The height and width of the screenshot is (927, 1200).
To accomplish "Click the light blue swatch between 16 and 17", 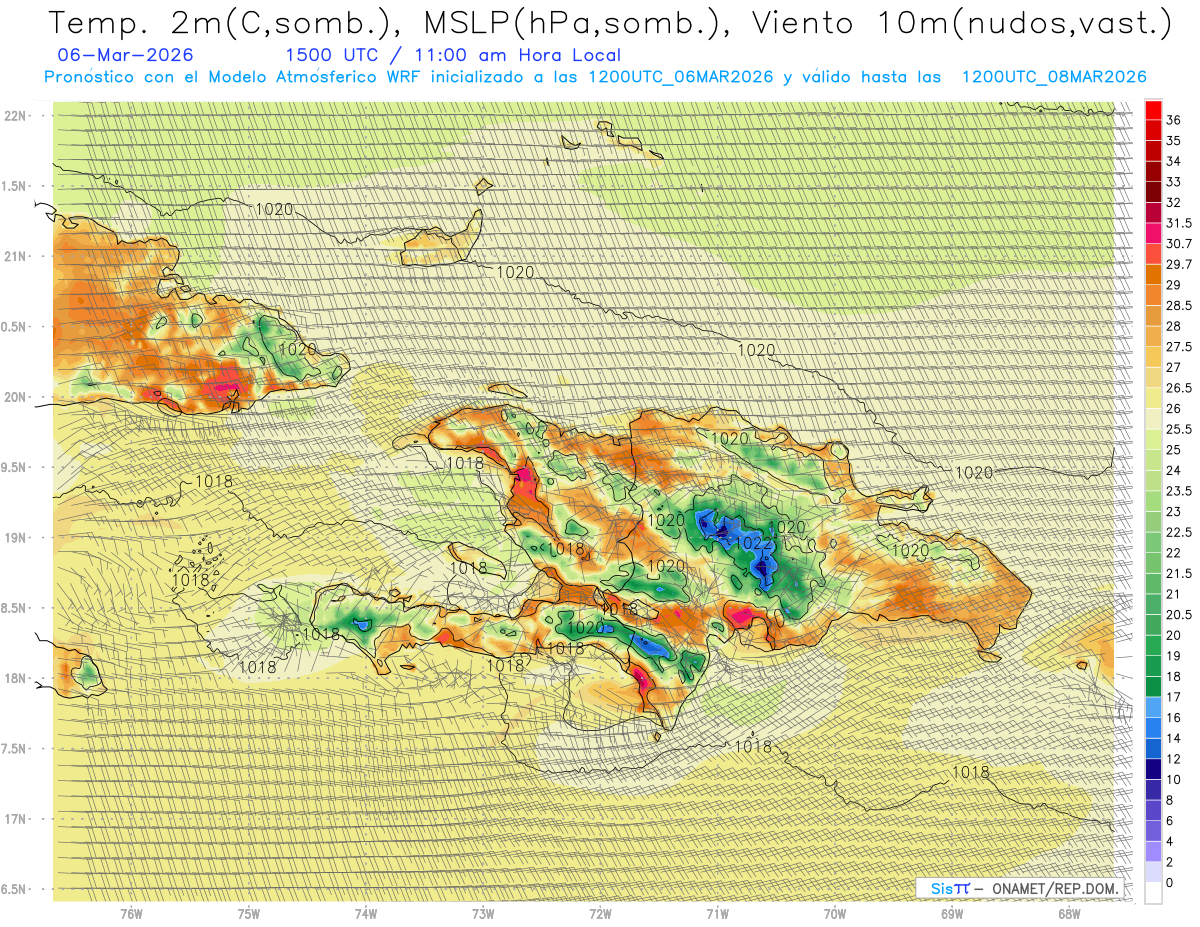I will pyautogui.click(x=1153, y=707).
